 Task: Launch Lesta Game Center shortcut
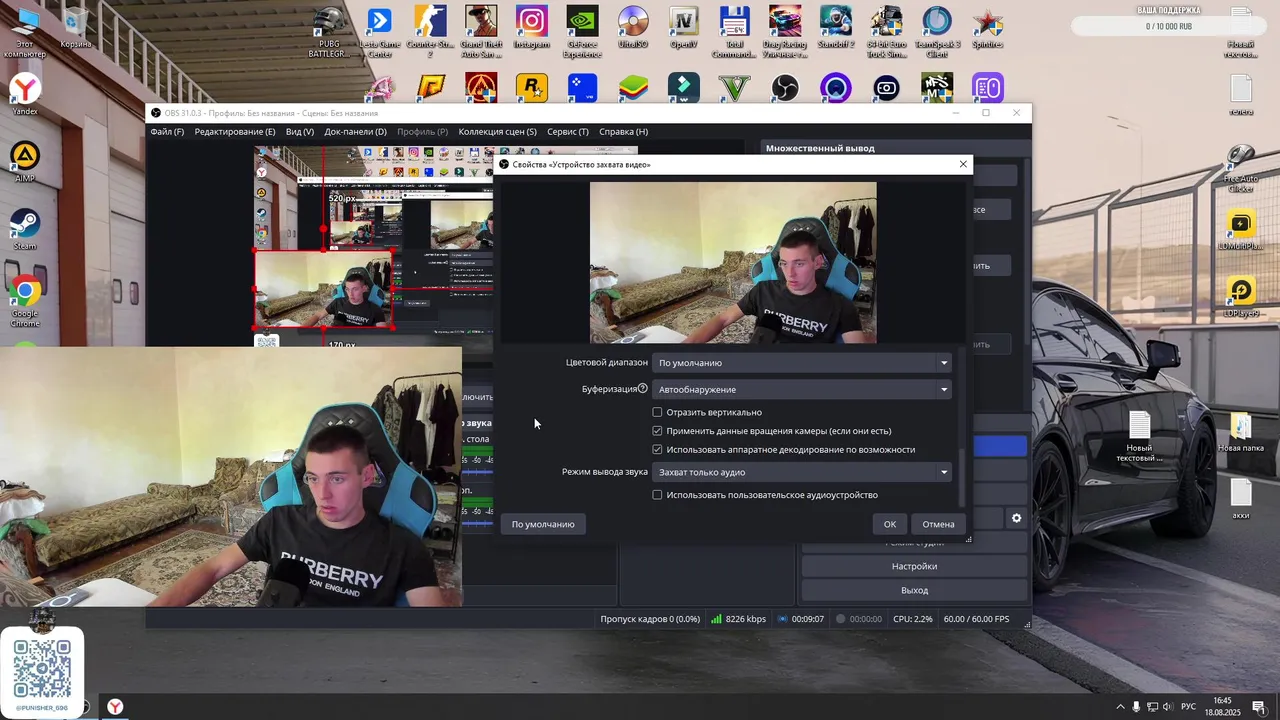click(379, 32)
